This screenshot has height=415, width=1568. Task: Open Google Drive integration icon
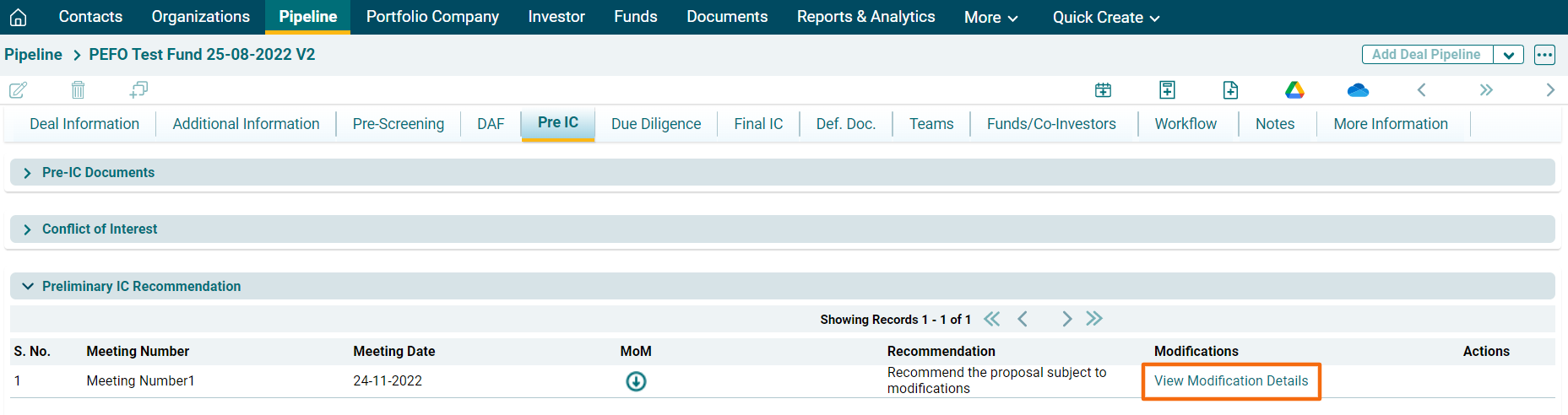(x=1294, y=89)
